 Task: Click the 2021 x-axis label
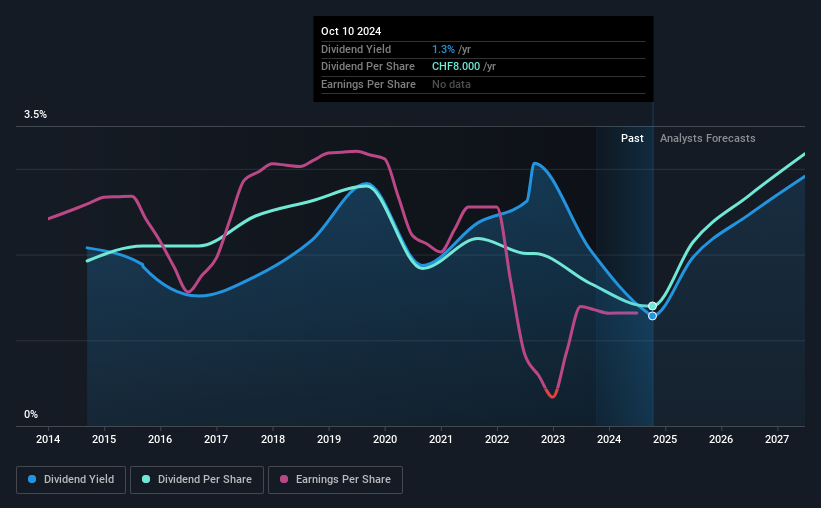coord(441,439)
